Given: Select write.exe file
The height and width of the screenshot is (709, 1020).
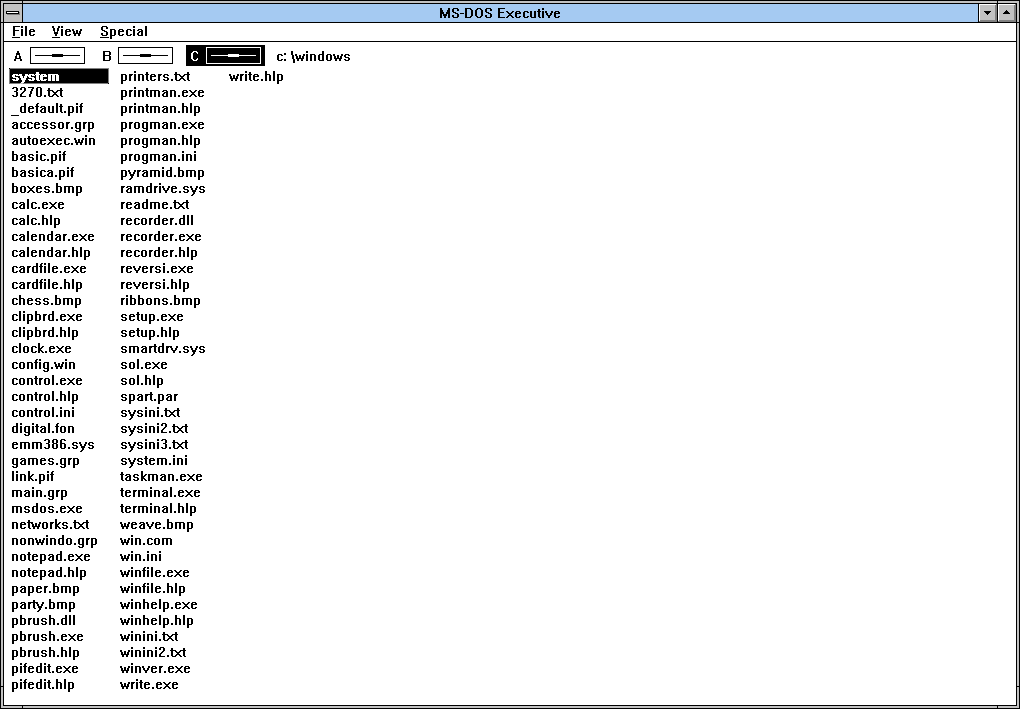Looking at the screenshot, I should point(149,684).
